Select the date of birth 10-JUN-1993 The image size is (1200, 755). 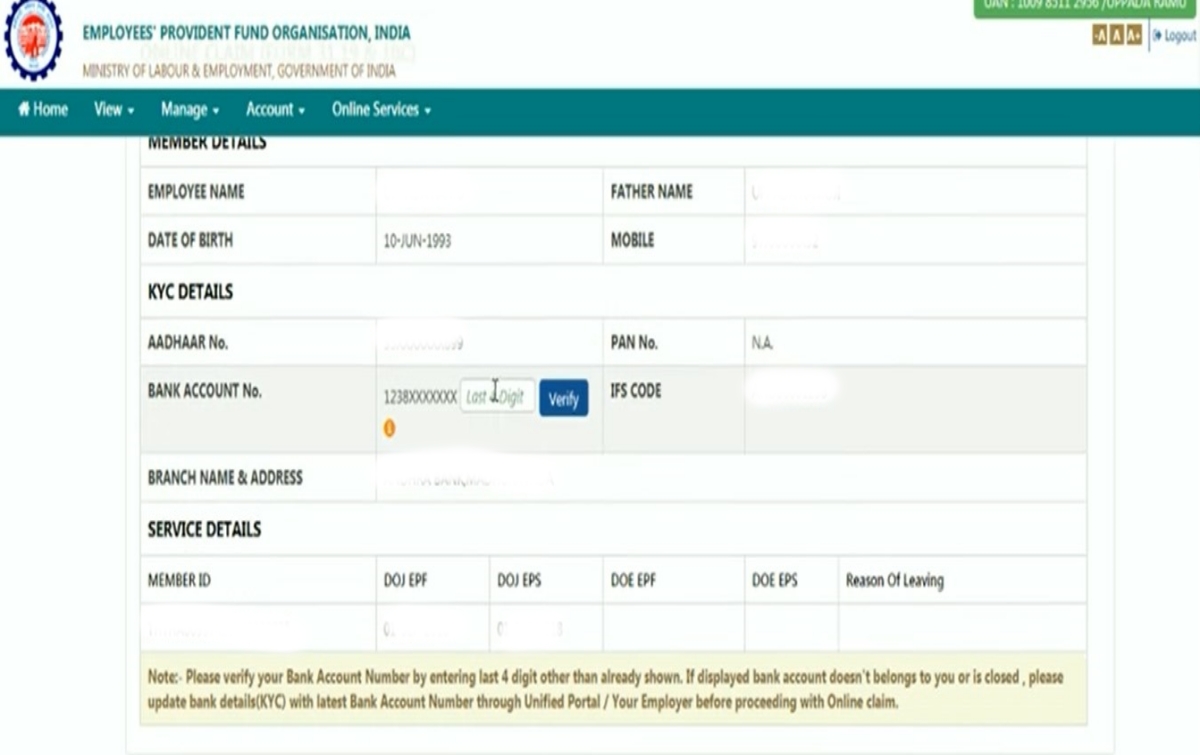(x=417, y=242)
